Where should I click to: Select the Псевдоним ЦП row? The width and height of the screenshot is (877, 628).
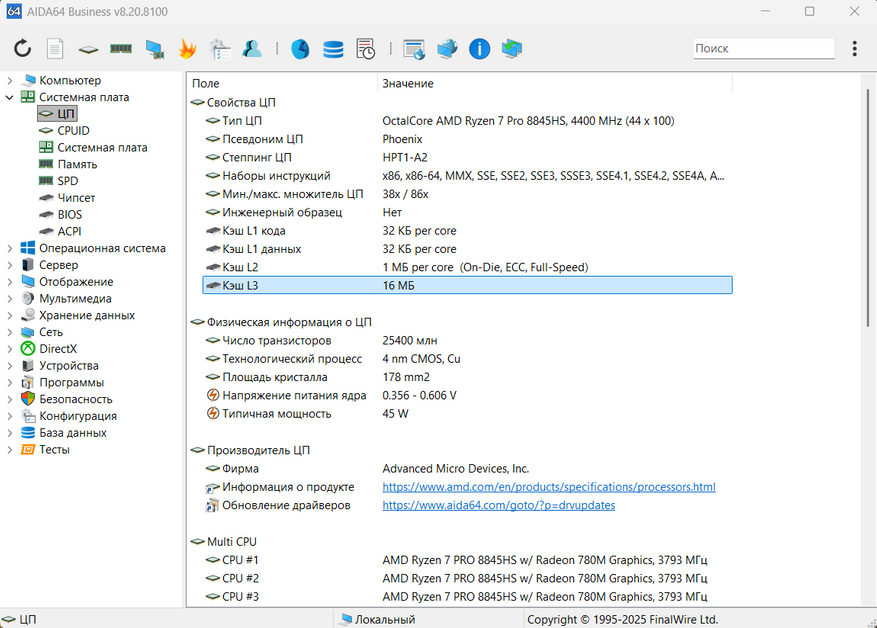point(468,139)
